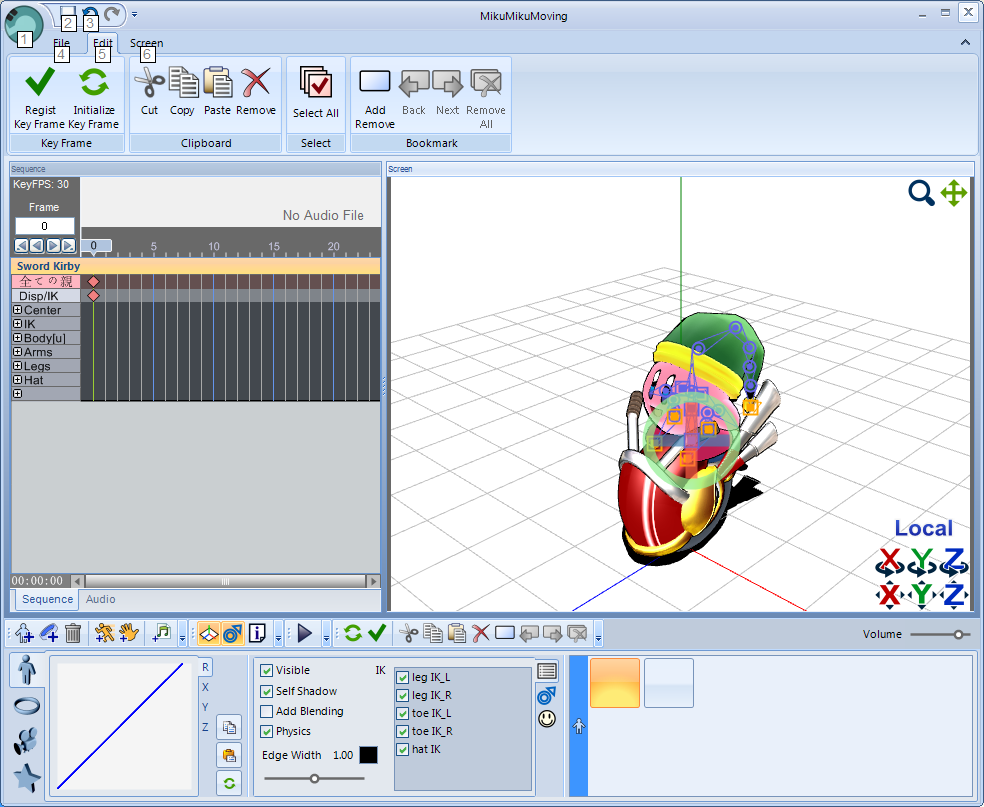The image size is (984, 807).
Task: Switch to the Audio tab
Action: tap(100, 599)
